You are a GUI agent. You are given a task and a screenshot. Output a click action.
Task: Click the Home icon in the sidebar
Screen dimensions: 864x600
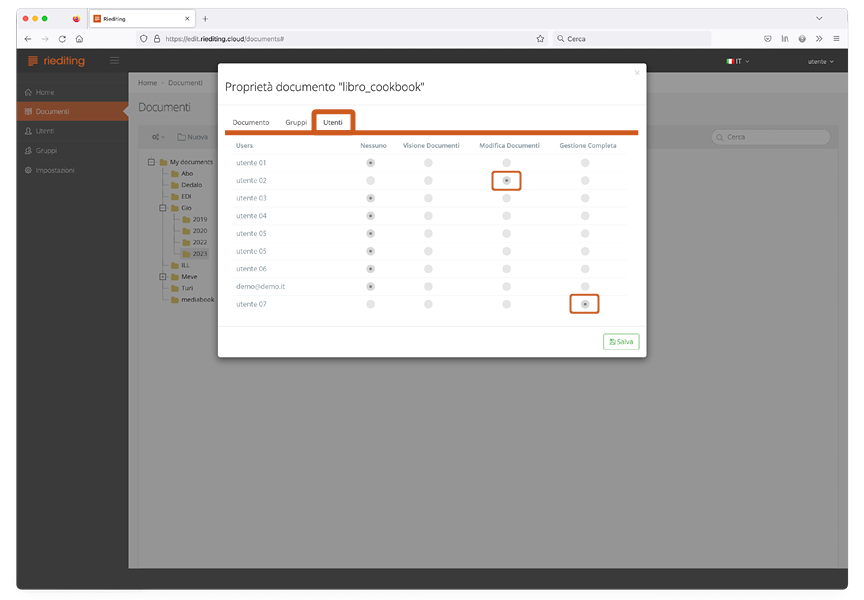point(28,92)
